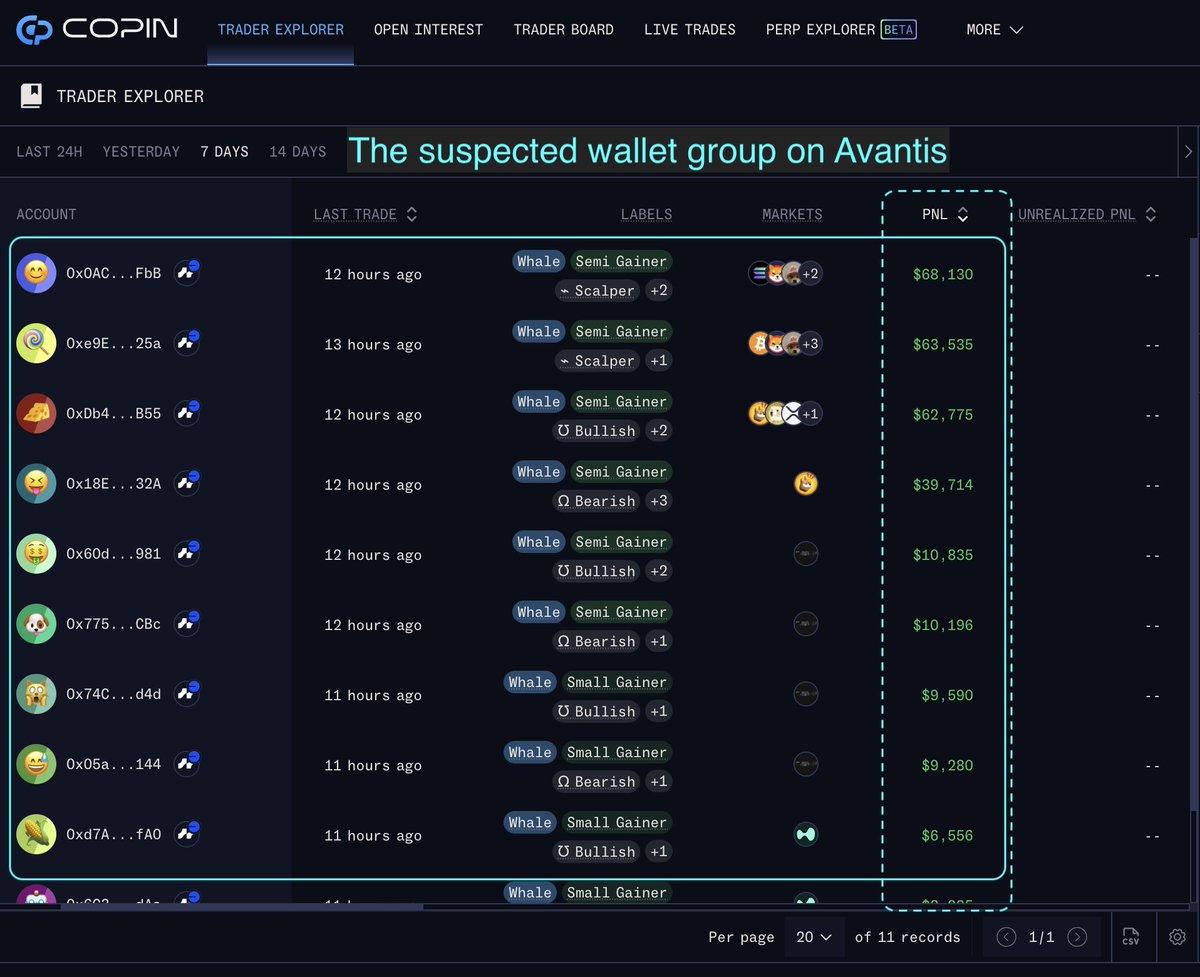Select the 14 Days time range
Image resolution: width=1200 pixels, height=977 pixels.
(x=297, y=152)
